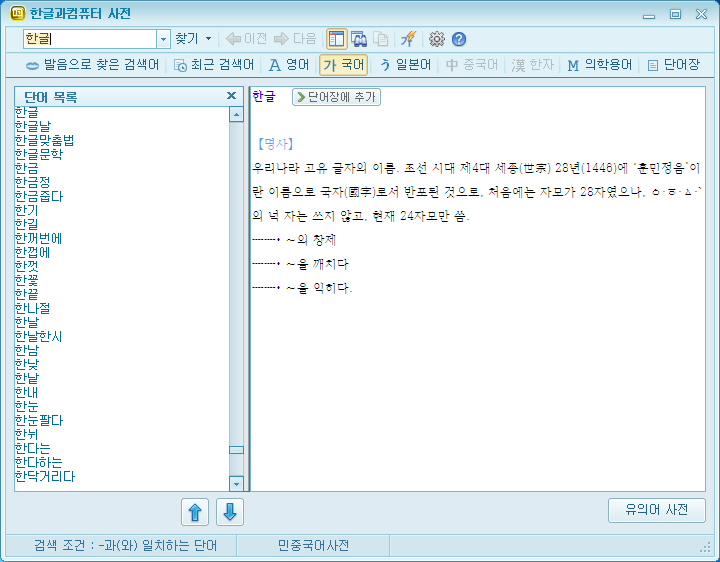Click the 다음 forward arrow button
This screenshot has height=562, width=720.
tap(295, 39)
